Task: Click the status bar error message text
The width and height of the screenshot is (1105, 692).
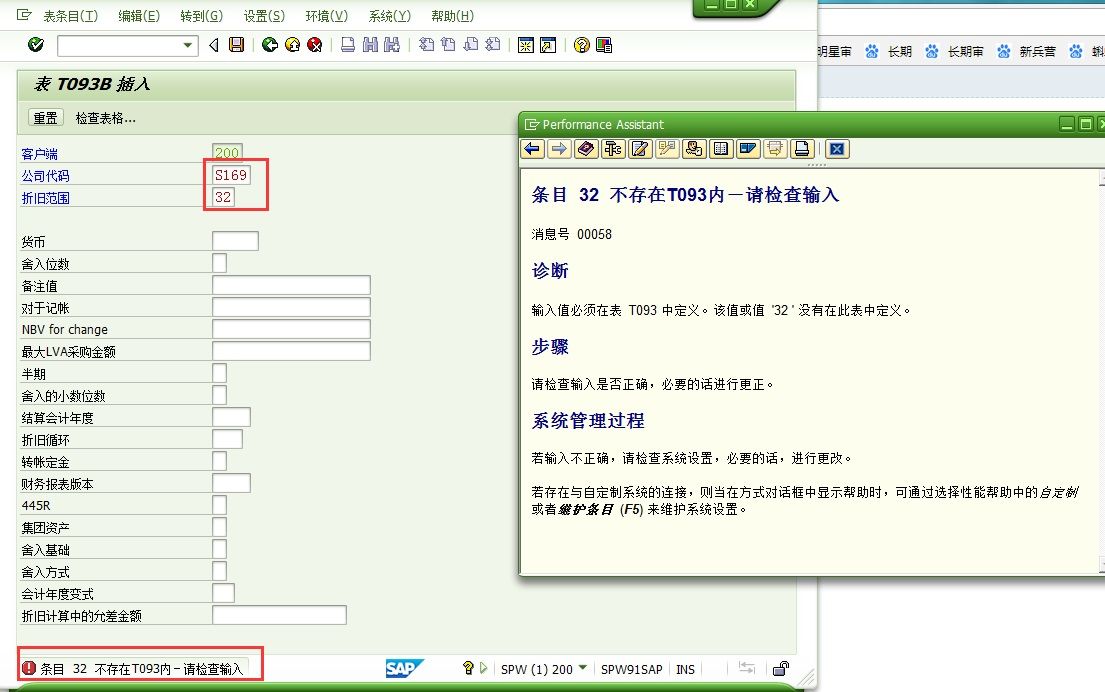Action: pos(142,669)
